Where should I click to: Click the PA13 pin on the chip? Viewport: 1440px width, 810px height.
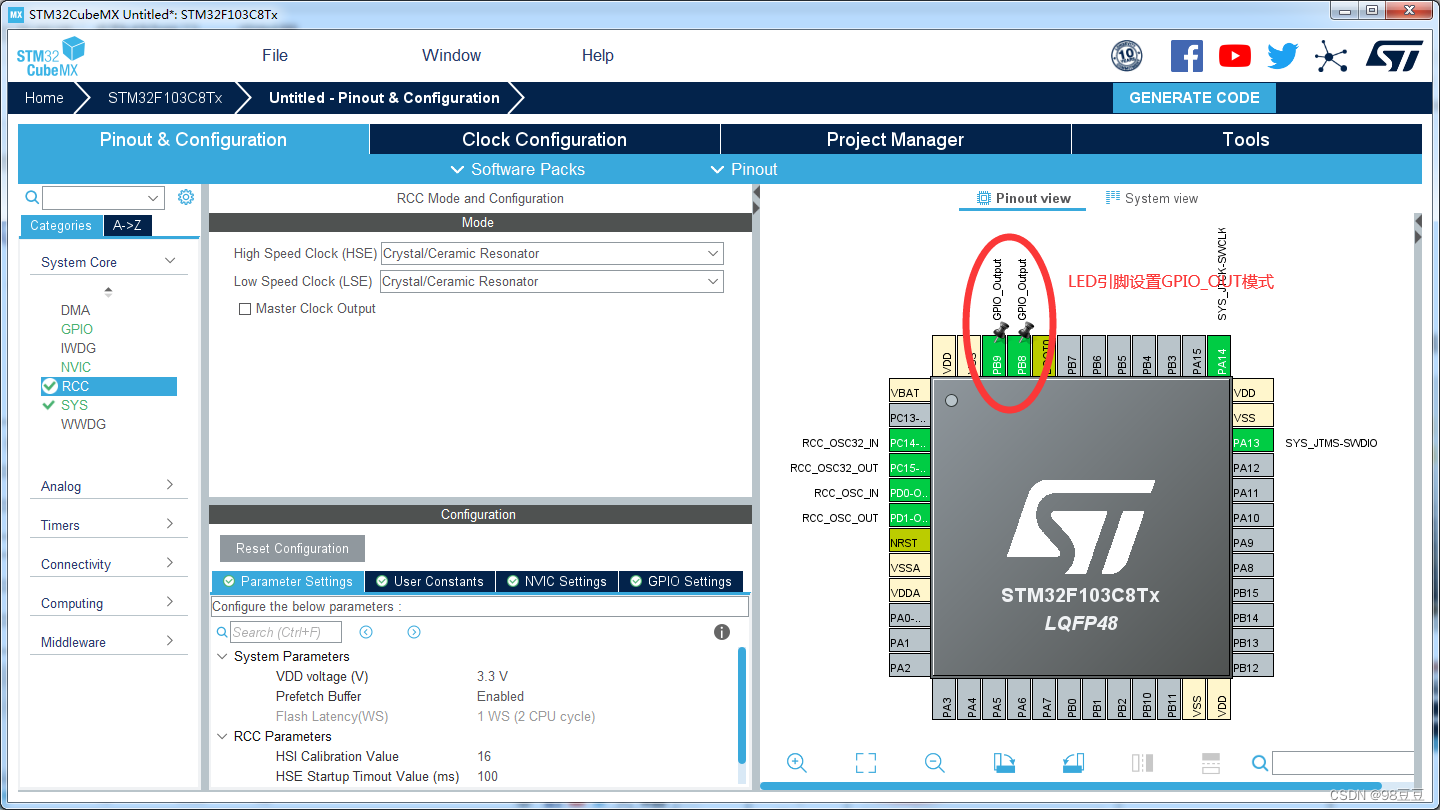click(x=1253, y=443)
